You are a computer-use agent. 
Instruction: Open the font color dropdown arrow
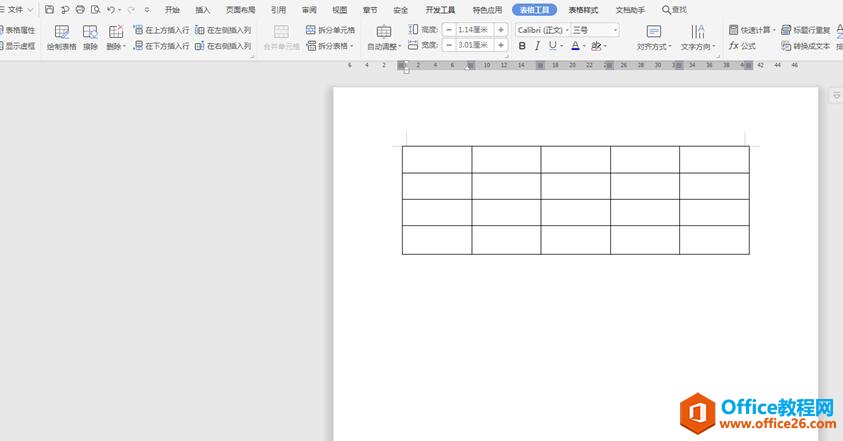(584, 46)
